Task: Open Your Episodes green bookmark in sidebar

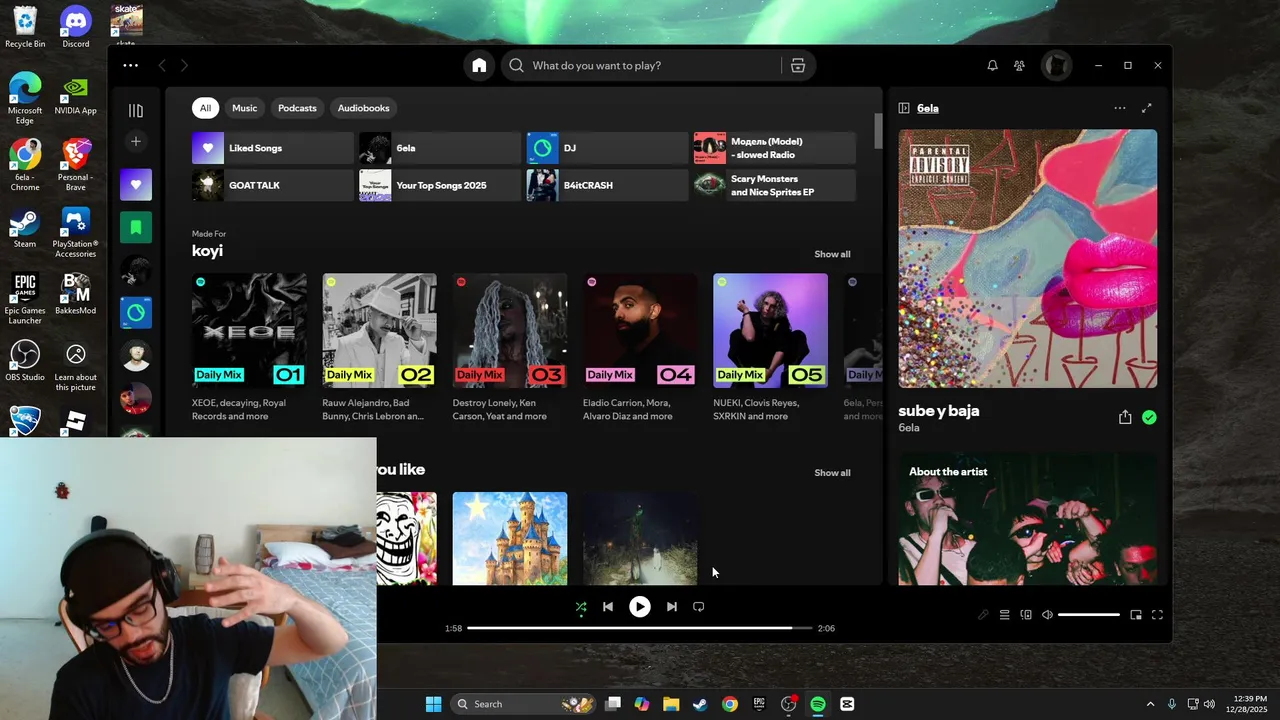Action: point(136,227)
